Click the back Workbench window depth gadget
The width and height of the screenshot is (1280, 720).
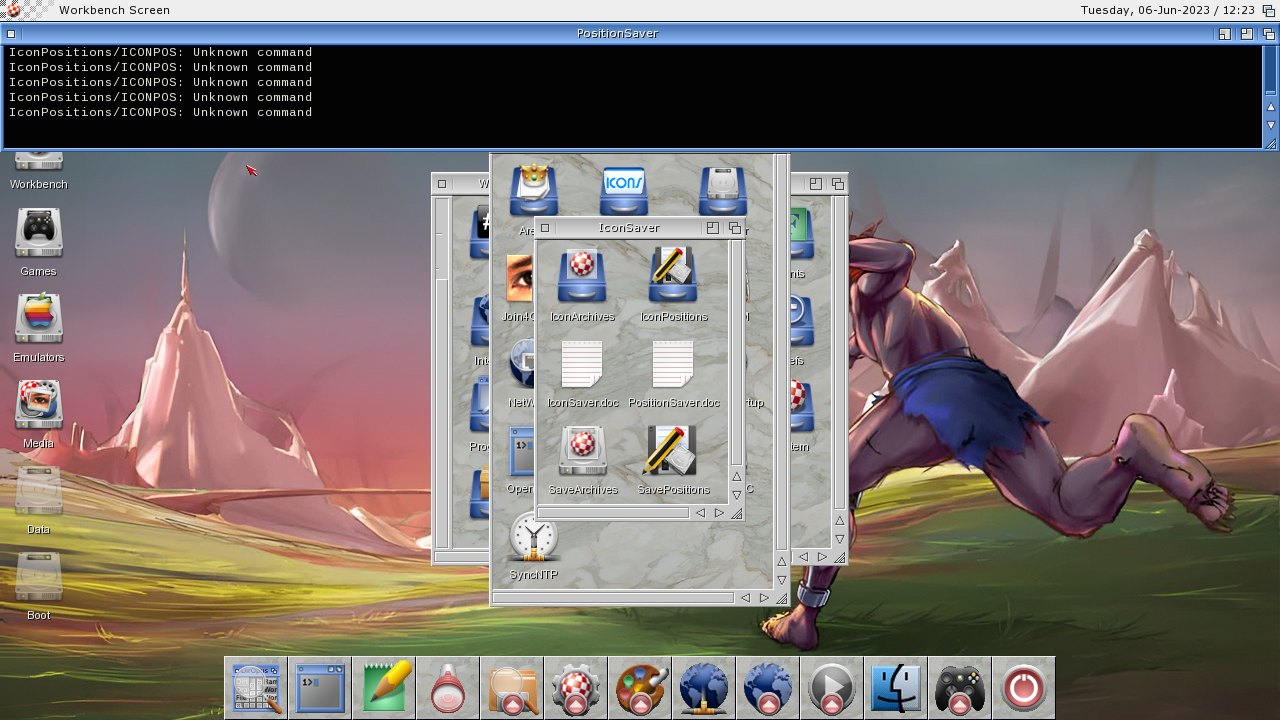838,184
